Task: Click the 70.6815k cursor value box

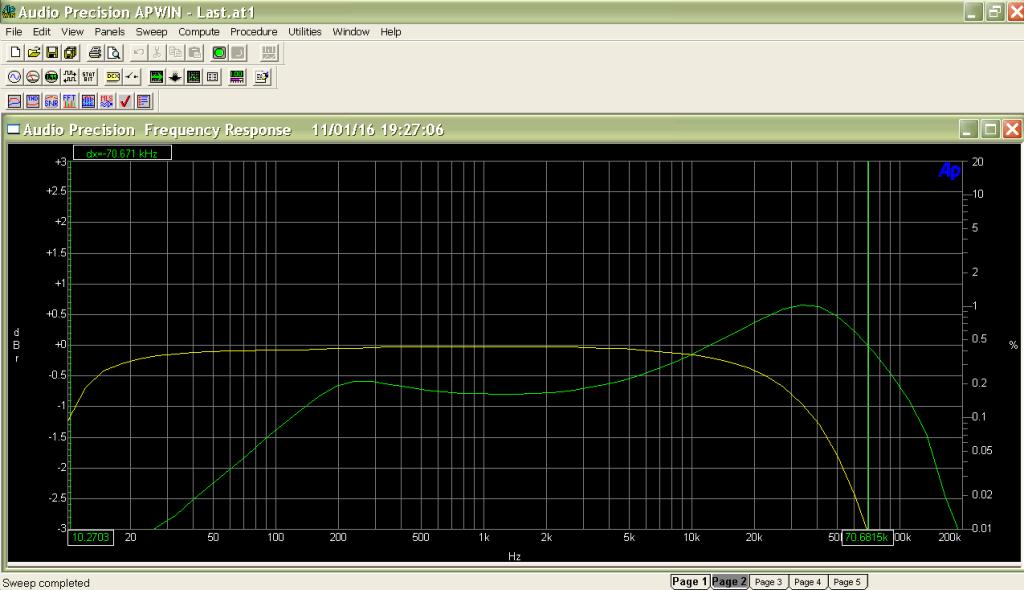Action: 867,537
